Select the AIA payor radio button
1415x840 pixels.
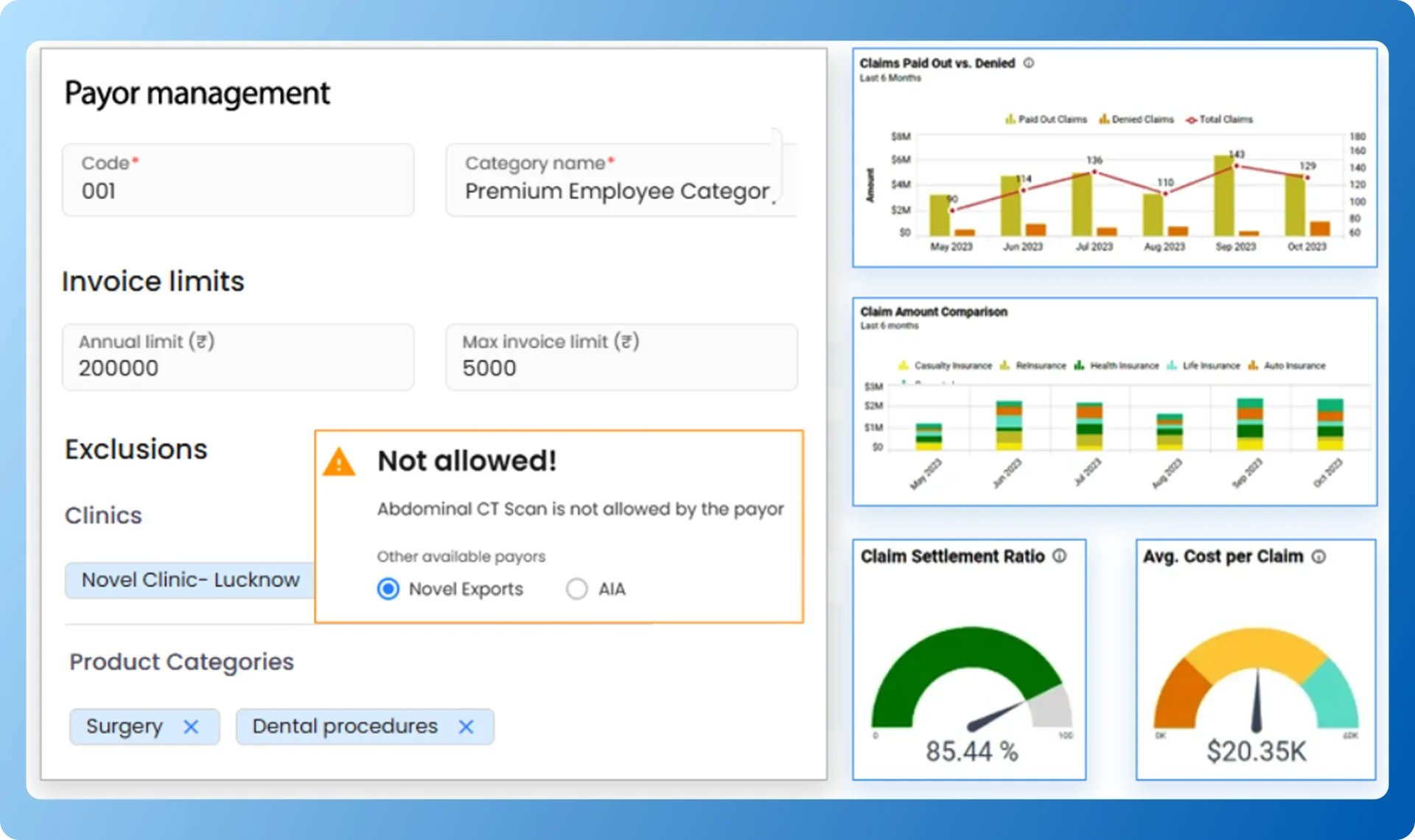pyautogui.click(x=576, y=589)
